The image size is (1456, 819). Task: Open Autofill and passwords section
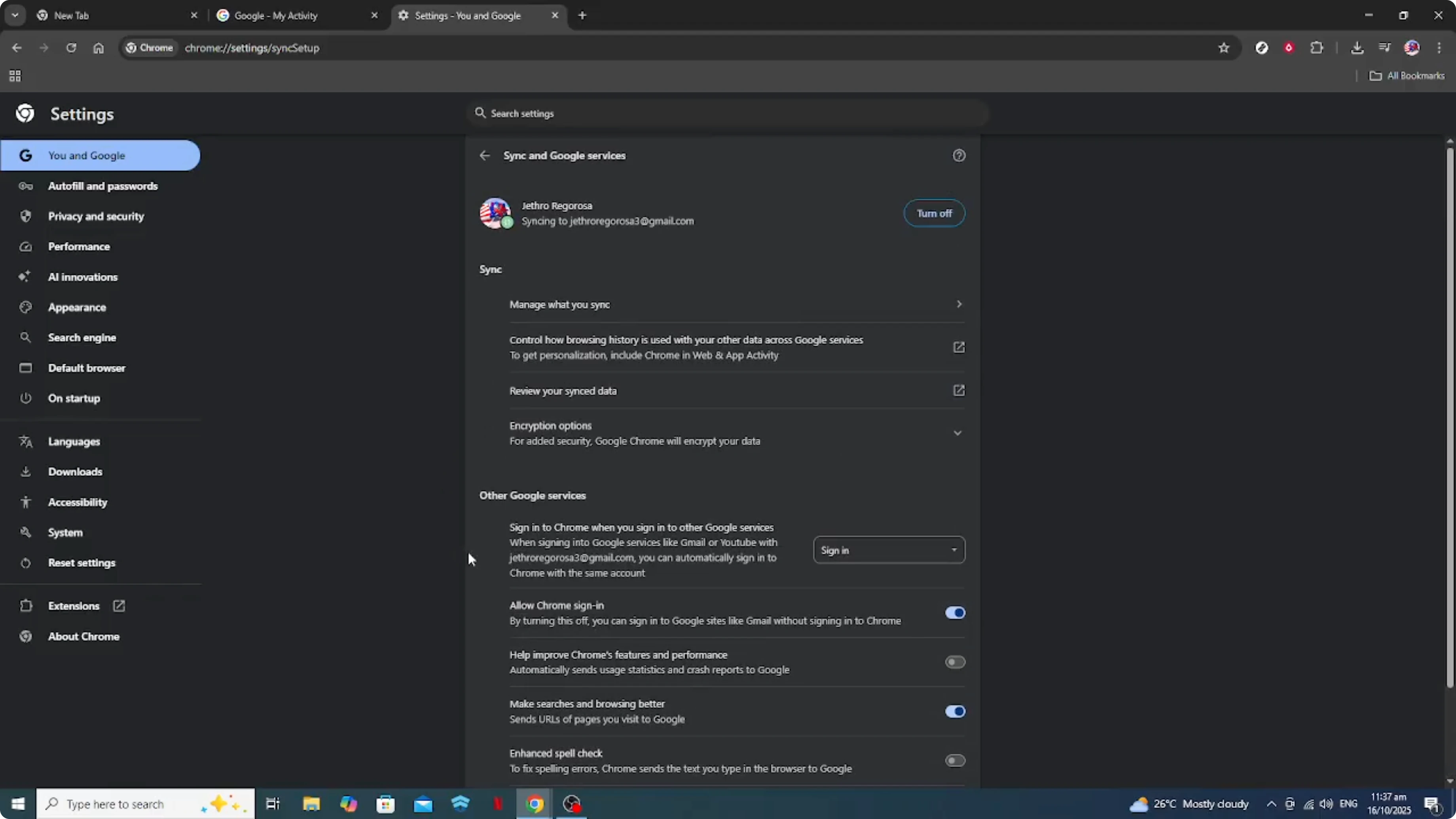[100, 186]
